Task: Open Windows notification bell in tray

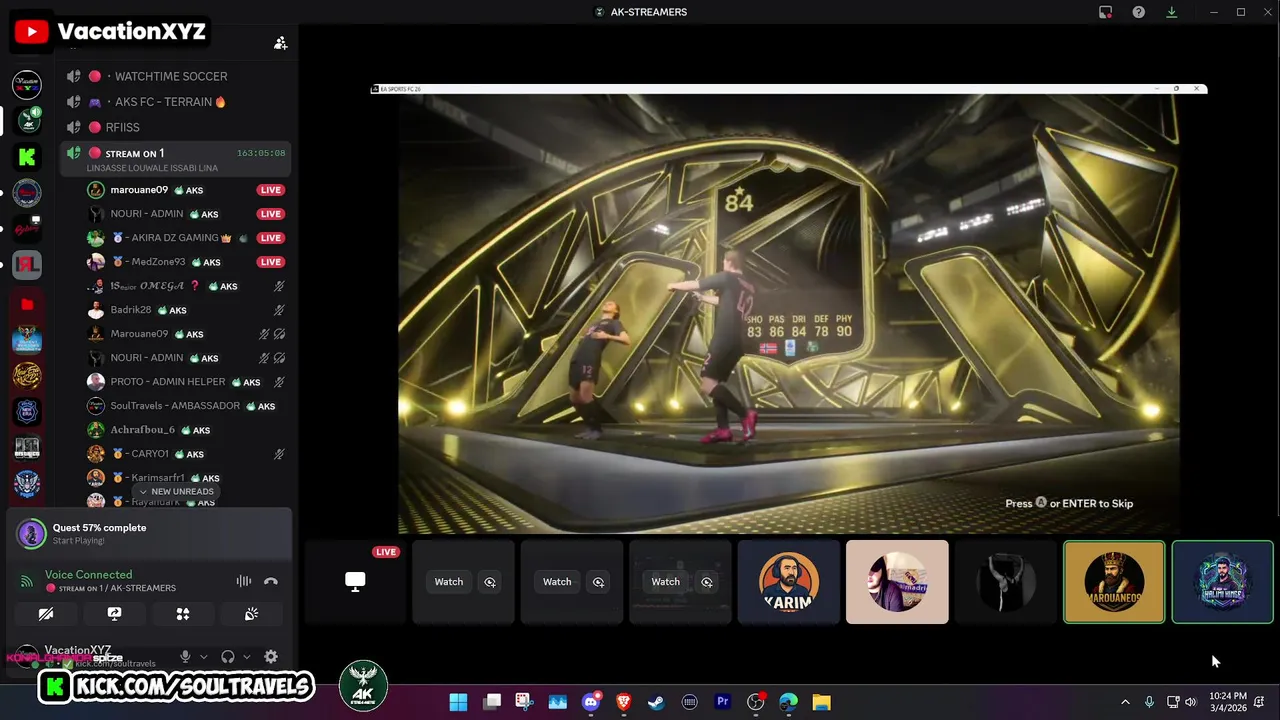Action: point(1259,702)
